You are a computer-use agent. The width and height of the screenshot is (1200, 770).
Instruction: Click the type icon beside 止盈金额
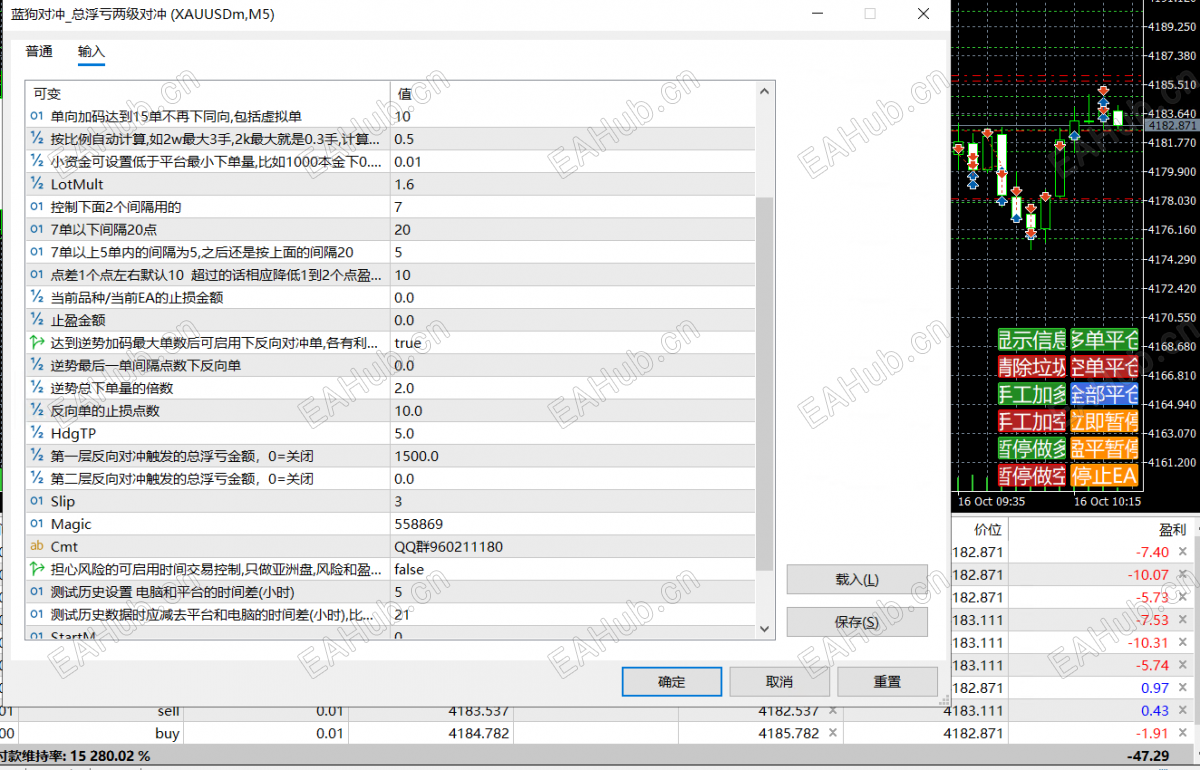[x=37, y=320]
